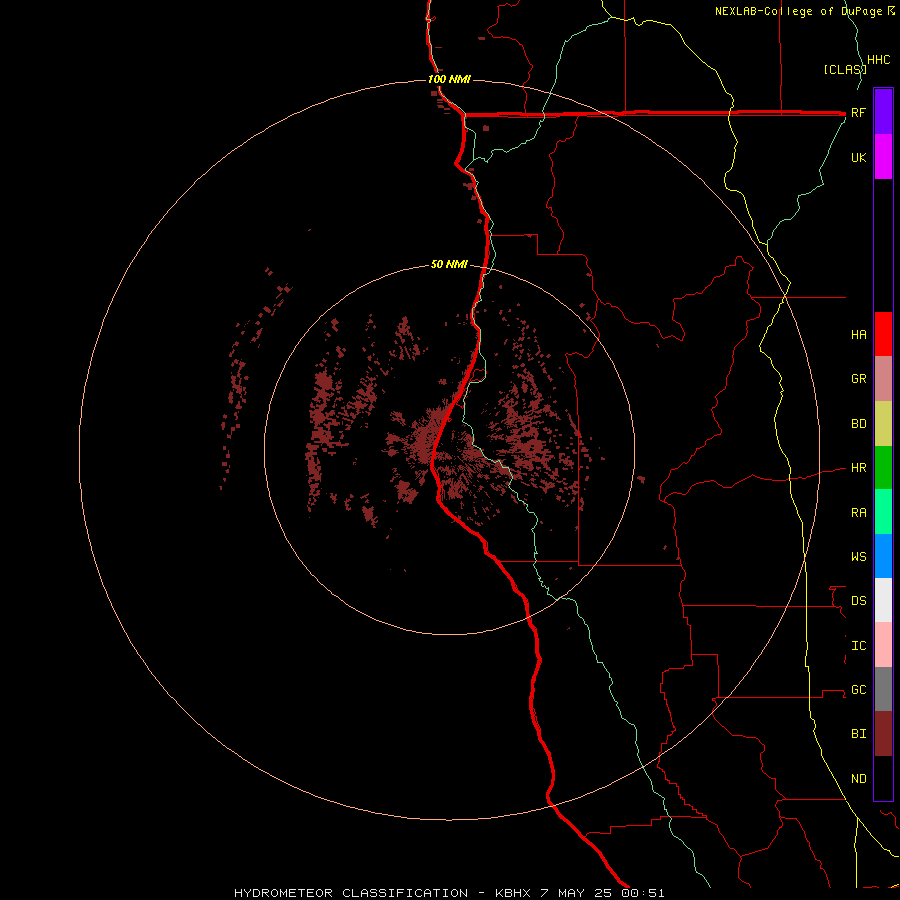Viewport: 900px width, 900px height.
Task: Click the green HR legend swatch
Action: click(x=883, y=468)
